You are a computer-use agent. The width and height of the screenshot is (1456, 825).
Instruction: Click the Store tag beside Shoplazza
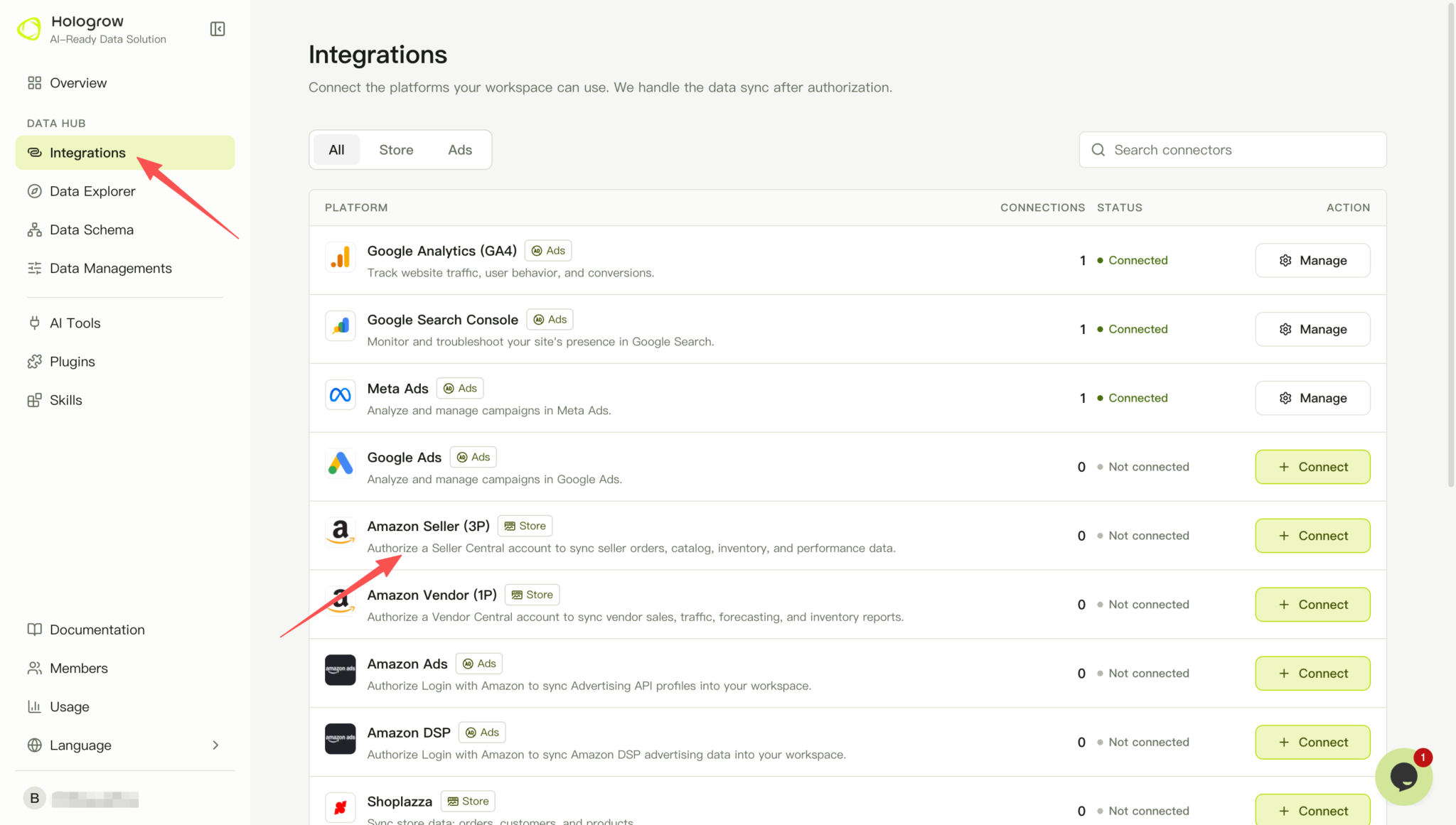pos(468,802)
